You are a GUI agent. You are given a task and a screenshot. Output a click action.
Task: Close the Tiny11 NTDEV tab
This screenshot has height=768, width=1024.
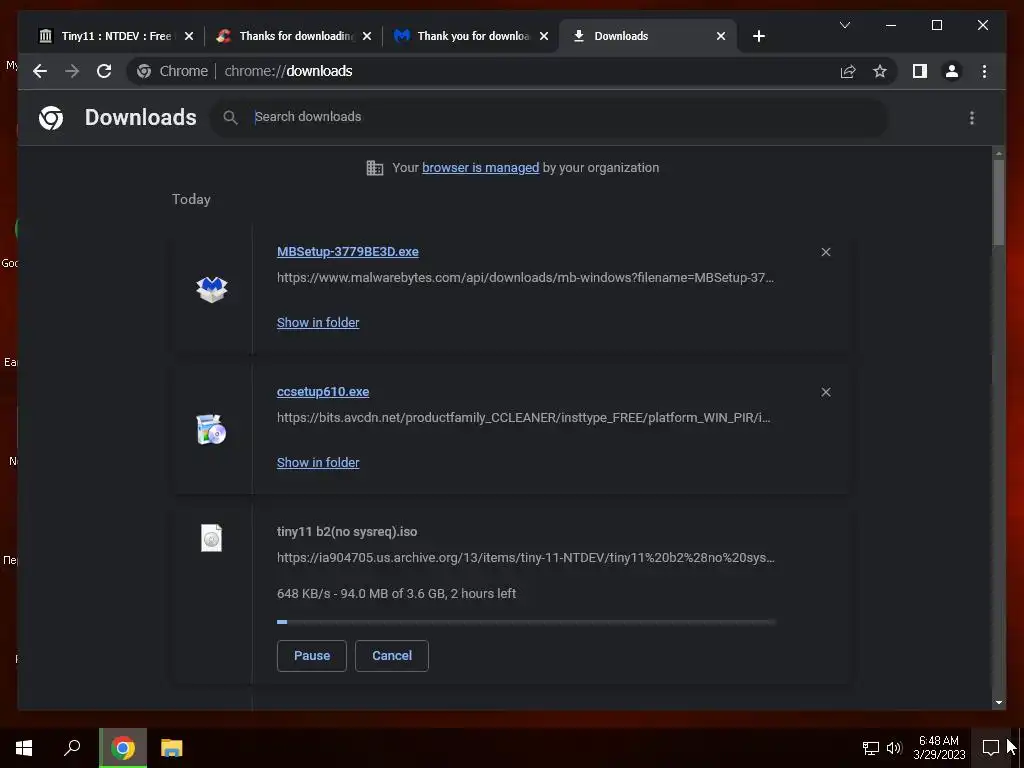tap(189, 36)
